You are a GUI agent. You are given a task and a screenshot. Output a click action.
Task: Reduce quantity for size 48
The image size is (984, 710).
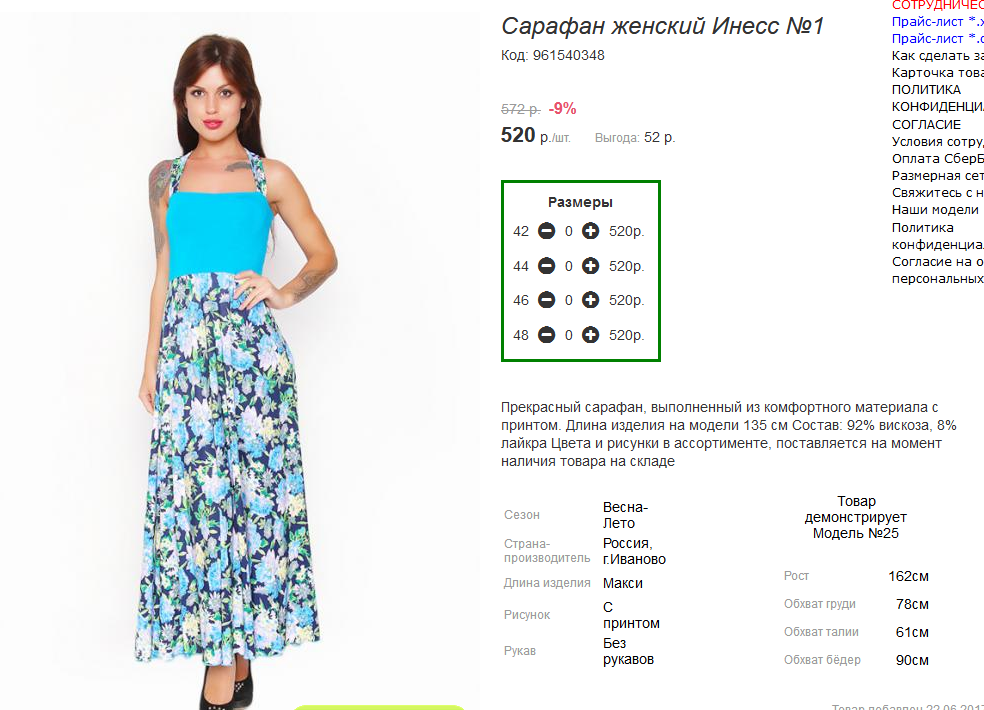pos(546,335)
